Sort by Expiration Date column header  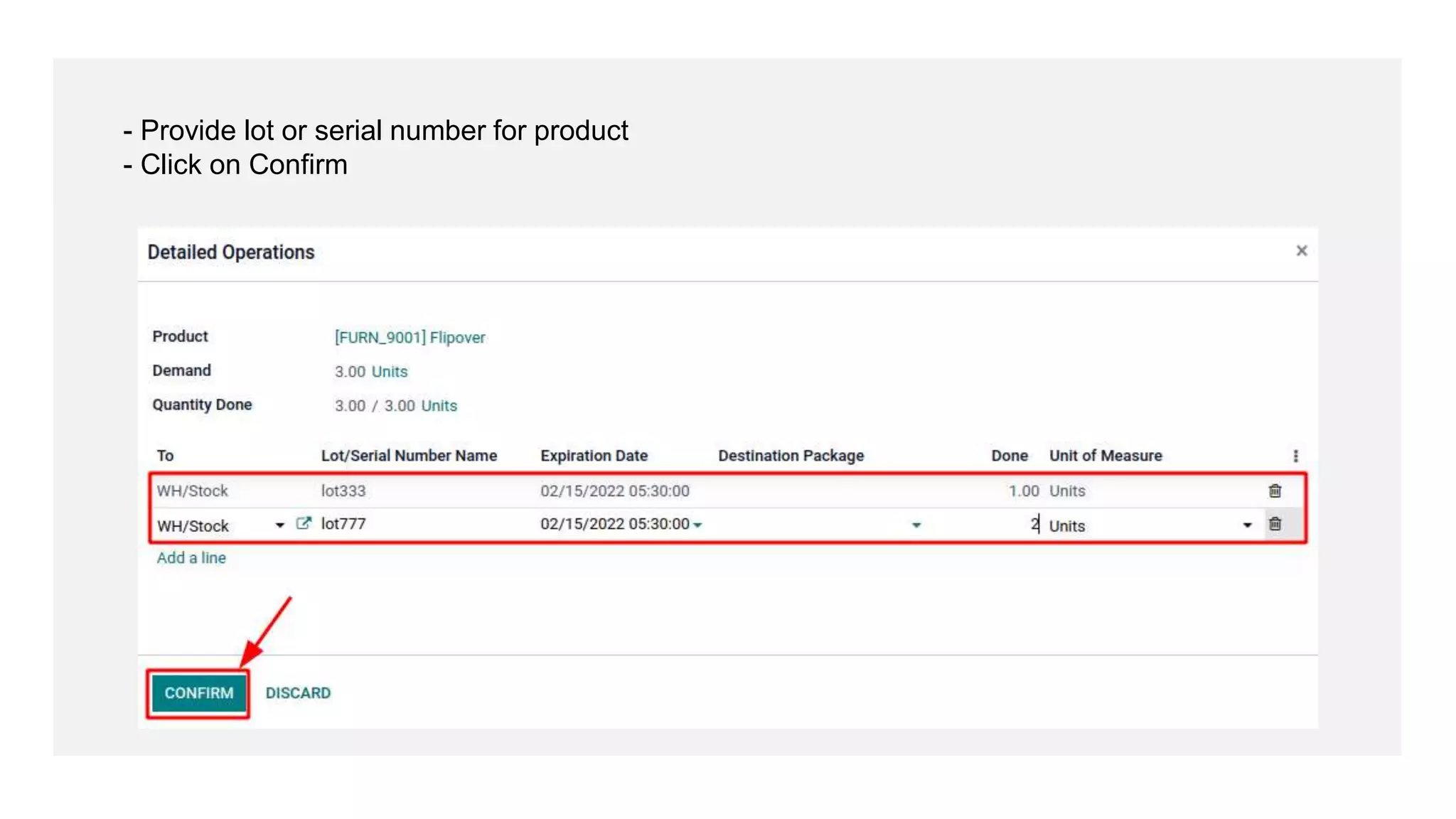[594, 456]
